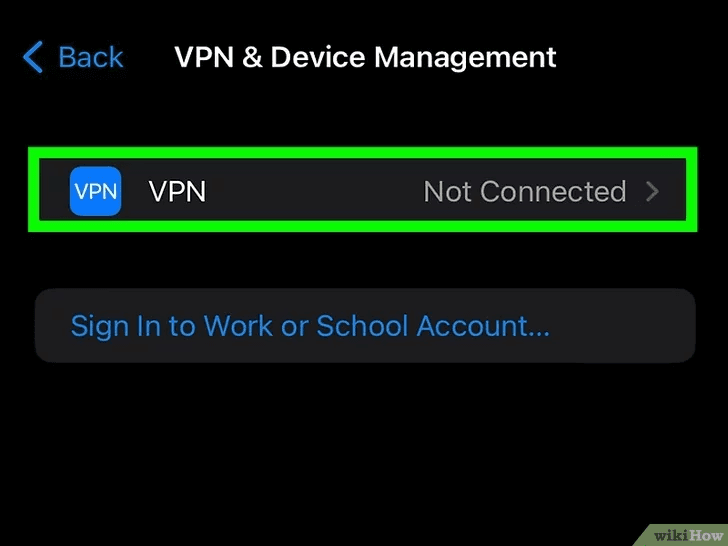Tap the word "How" in the watermark
Screen dimensions: 728x546
click(x=704, y=535)
